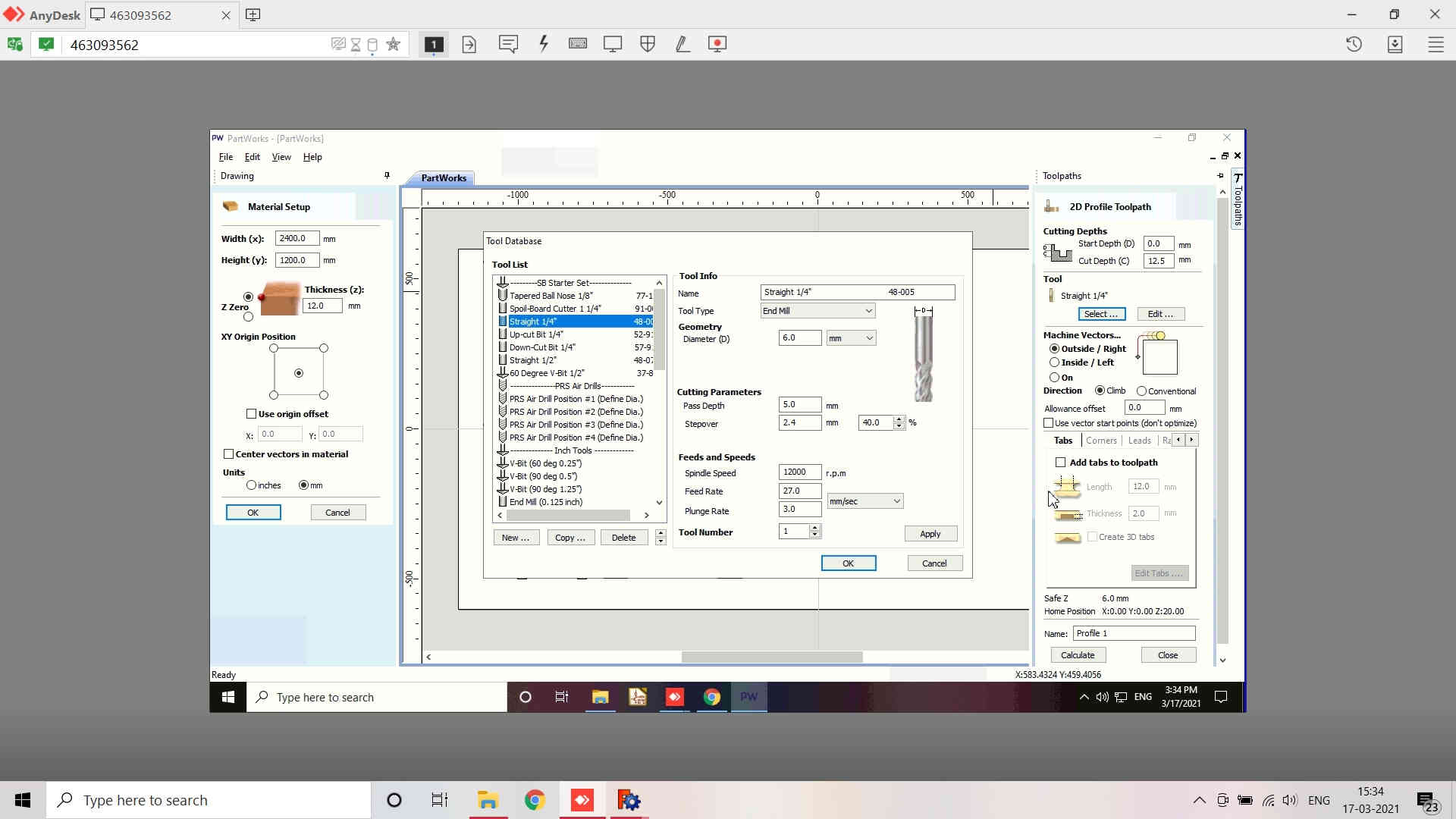Select mm units radio button
1456x819 pixels.
click(x=303, y=485)
